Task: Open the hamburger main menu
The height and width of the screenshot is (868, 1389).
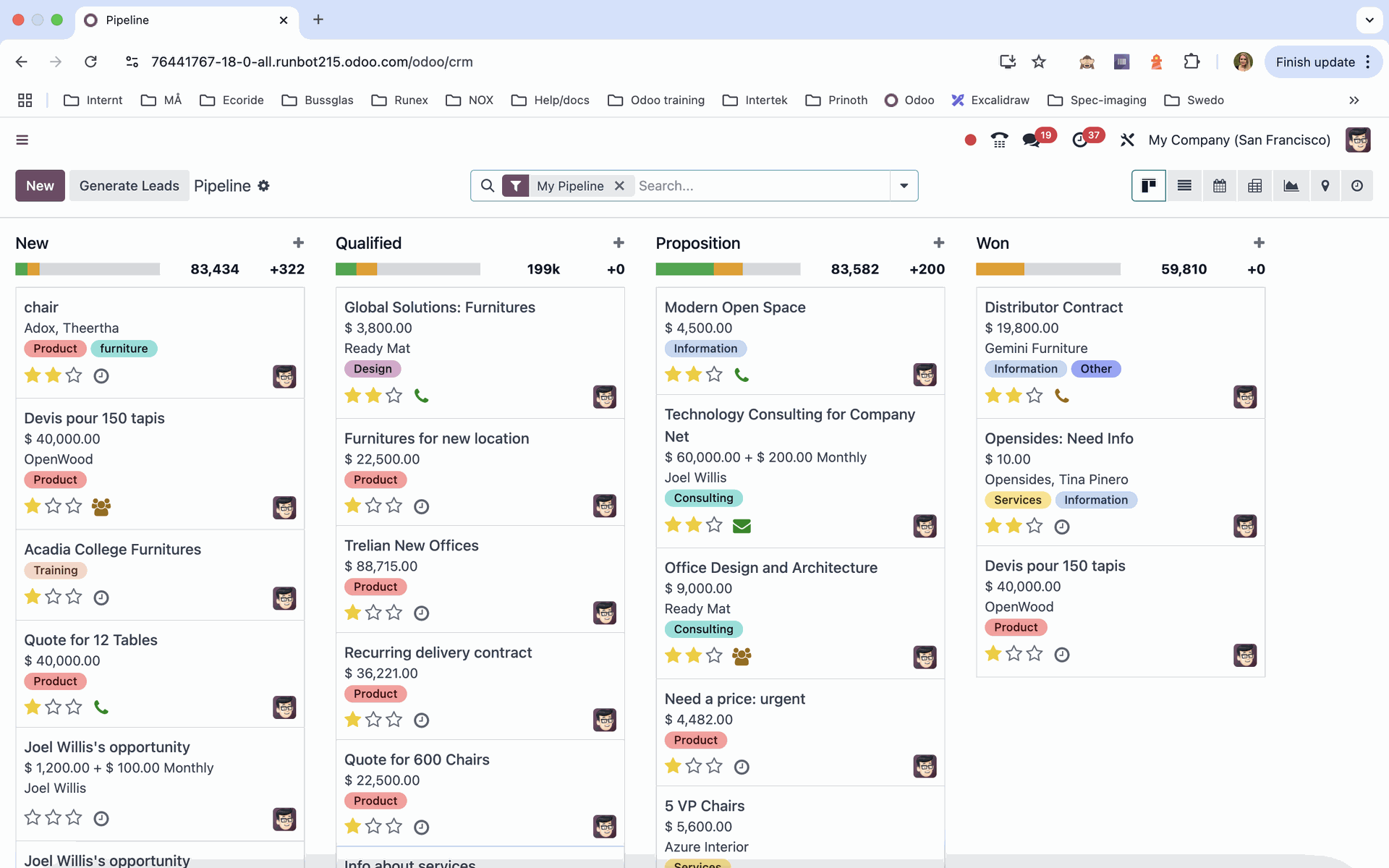Action: point(22,140)
